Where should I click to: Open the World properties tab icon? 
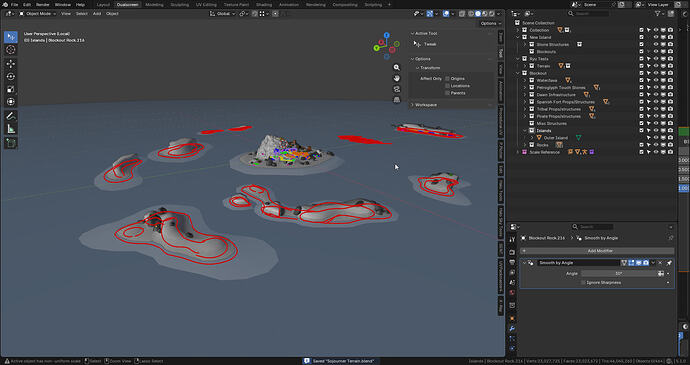pos(512,293)
